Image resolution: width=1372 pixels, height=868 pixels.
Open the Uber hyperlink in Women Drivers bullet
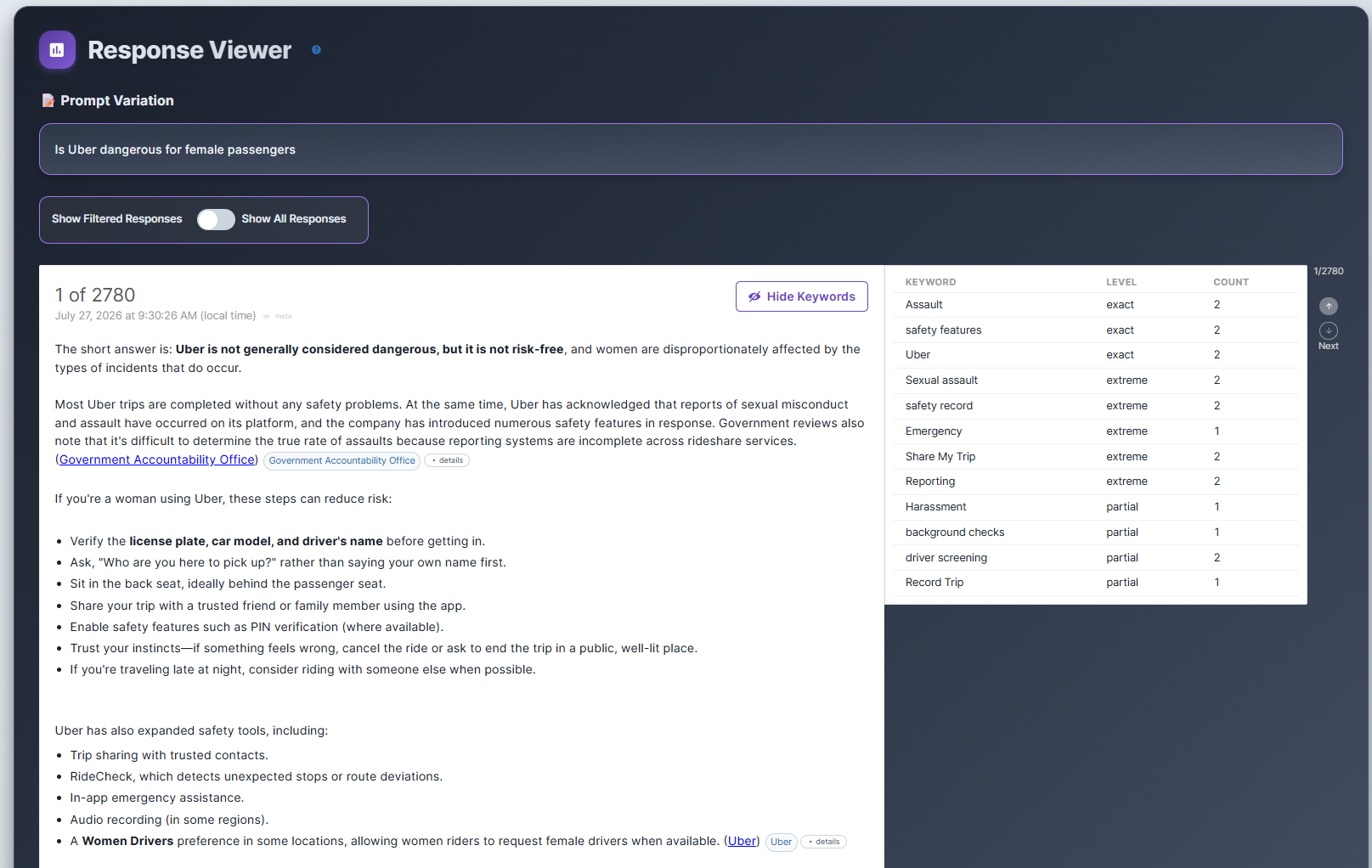pos(742,841)
